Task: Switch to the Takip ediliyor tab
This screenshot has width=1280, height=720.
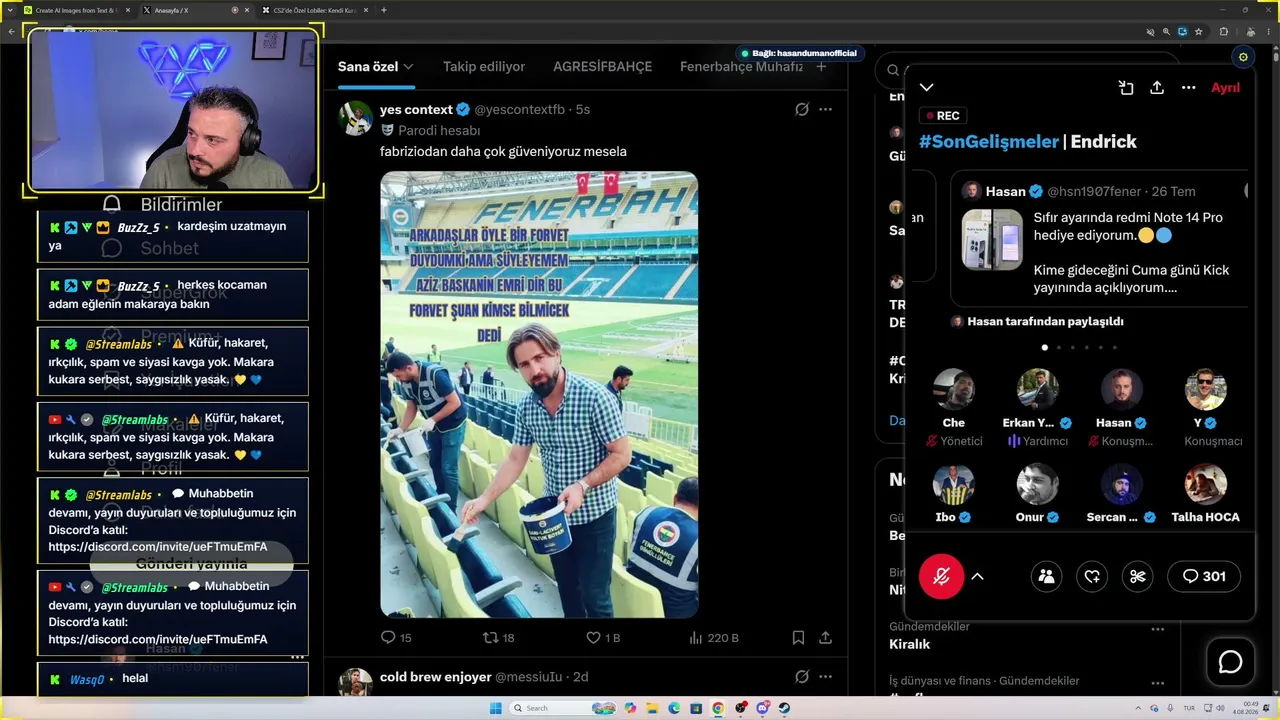Action: (x=484, y=67)
